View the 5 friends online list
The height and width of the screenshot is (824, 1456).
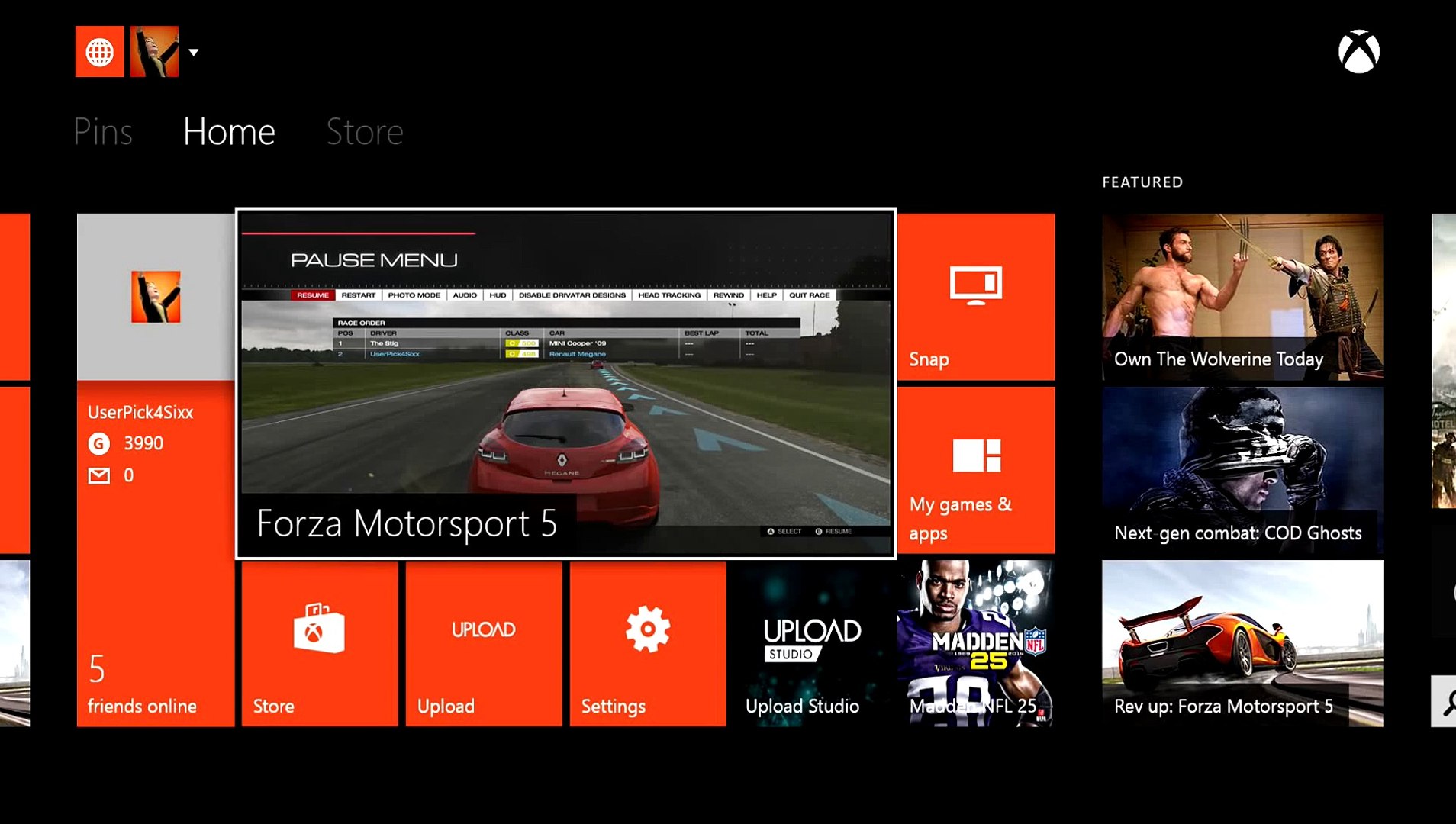[142, 684]
